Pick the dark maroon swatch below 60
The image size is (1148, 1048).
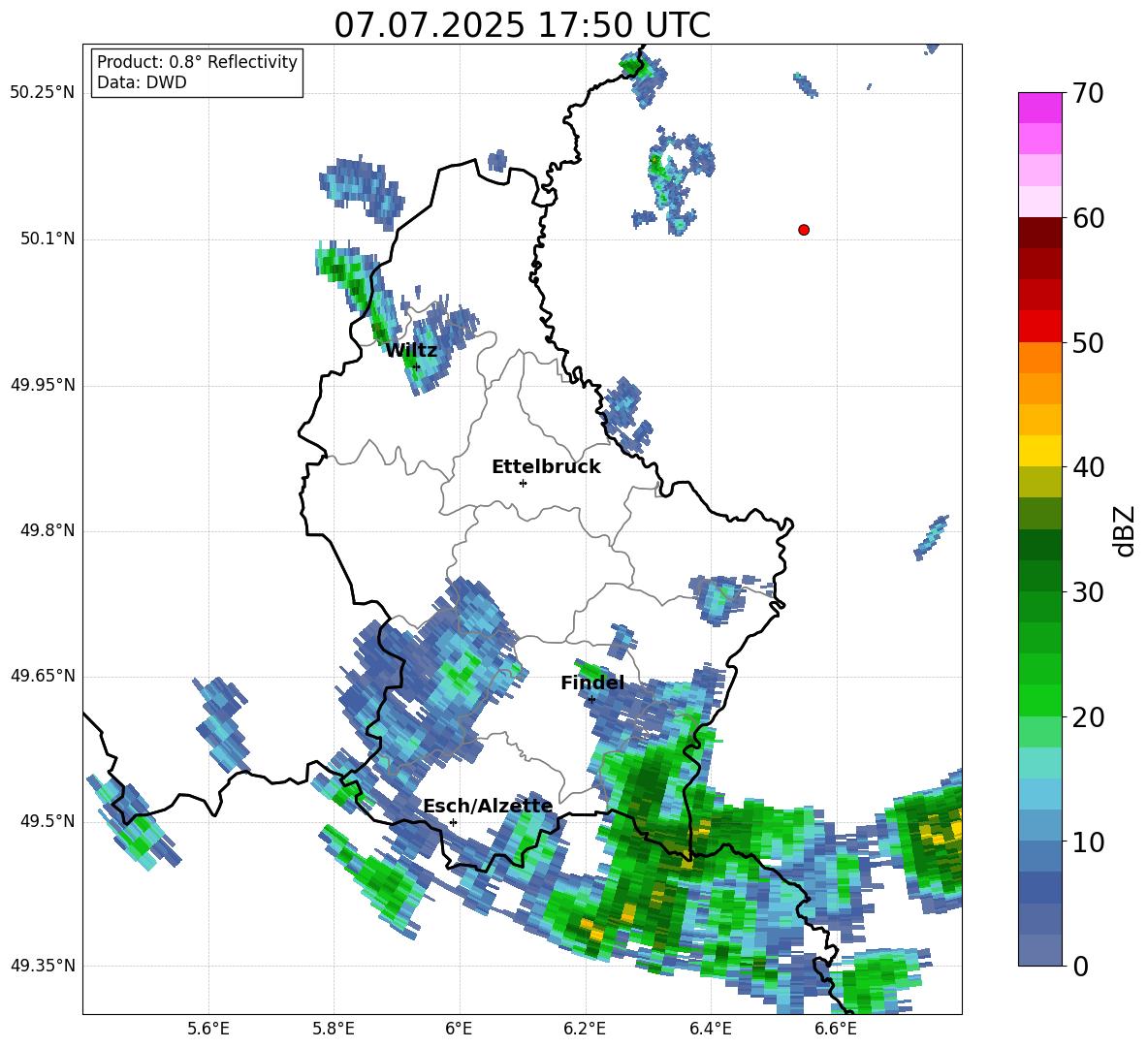click(1040, 233)
